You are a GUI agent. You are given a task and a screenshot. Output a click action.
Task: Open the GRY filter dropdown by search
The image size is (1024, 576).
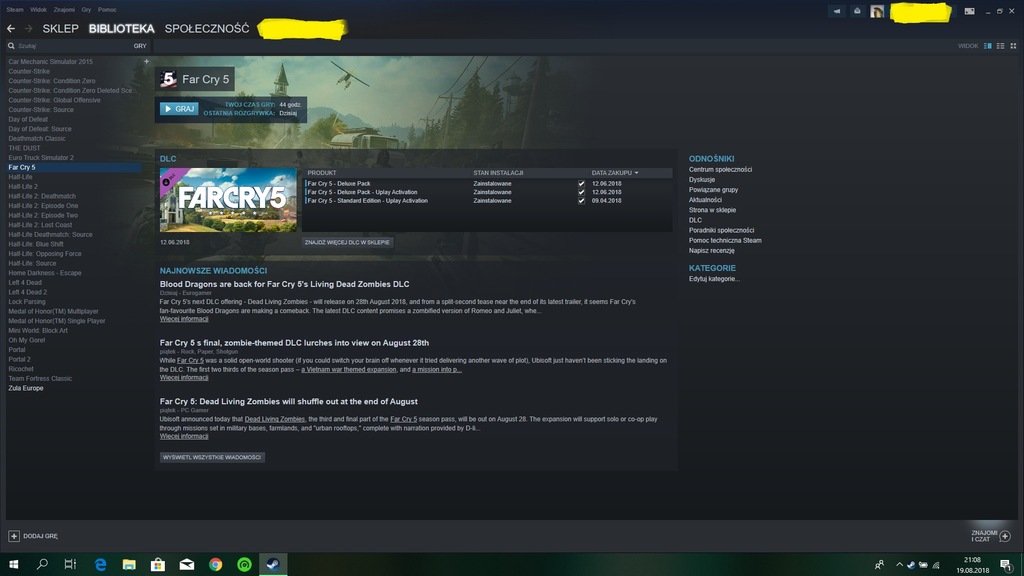click(x=140, y=46)
